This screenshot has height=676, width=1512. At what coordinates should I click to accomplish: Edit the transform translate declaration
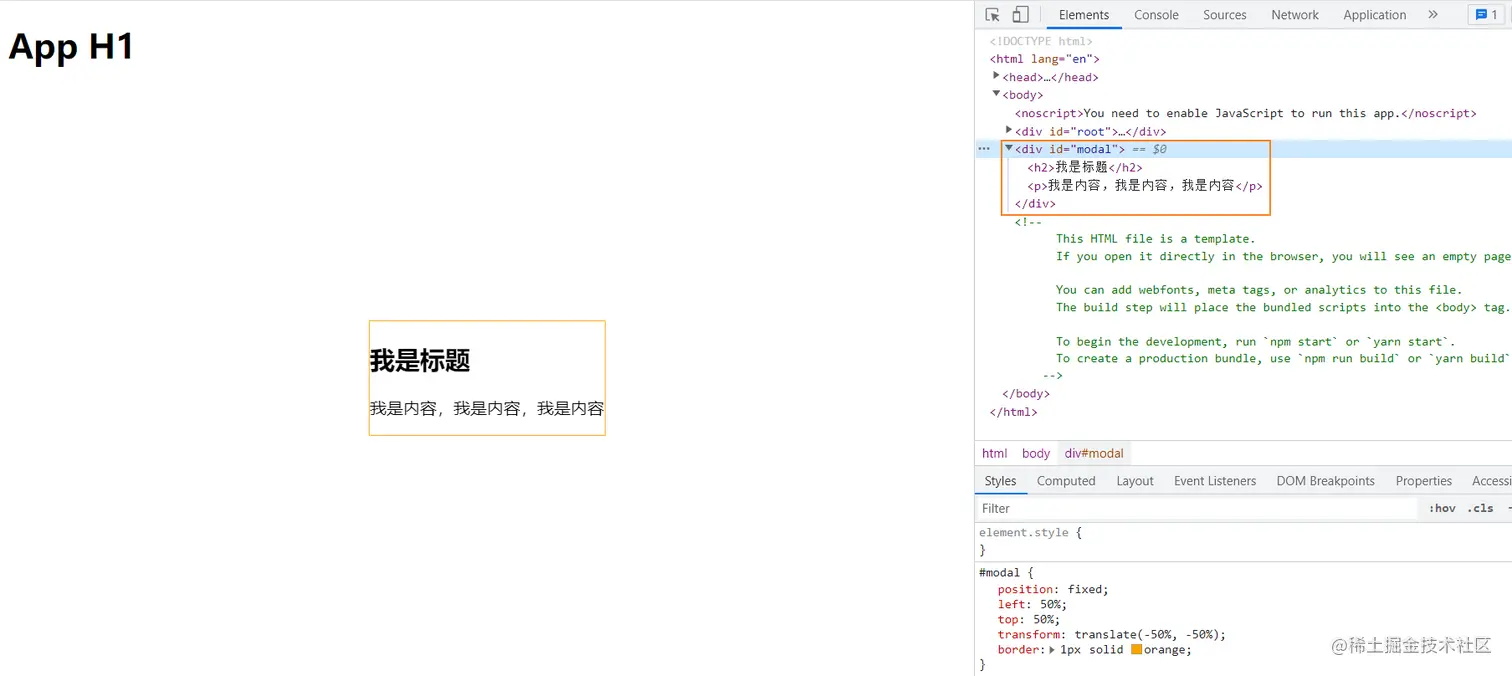tap(1111, 634)
